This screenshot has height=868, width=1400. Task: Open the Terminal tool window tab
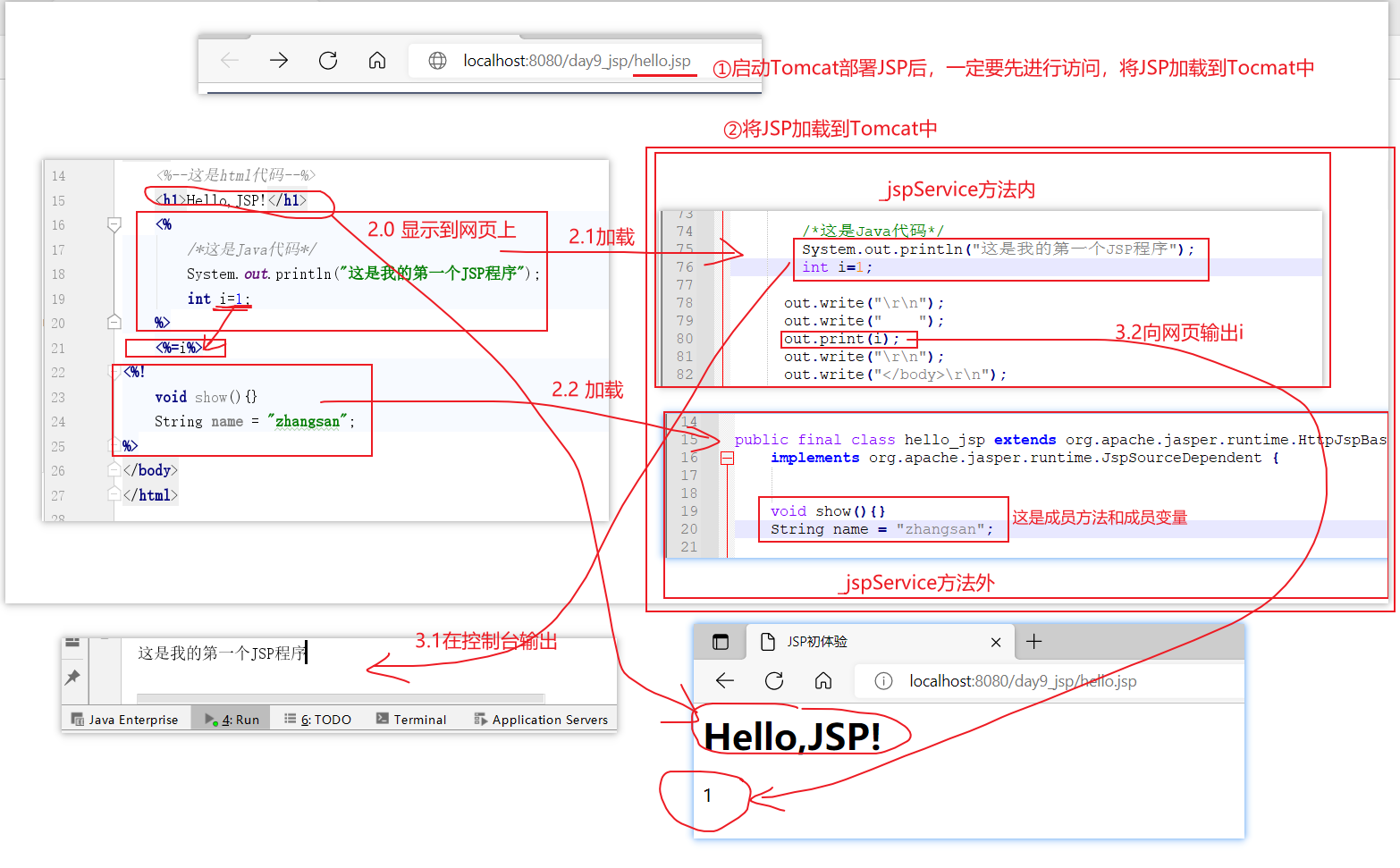(x=411, y=720)
